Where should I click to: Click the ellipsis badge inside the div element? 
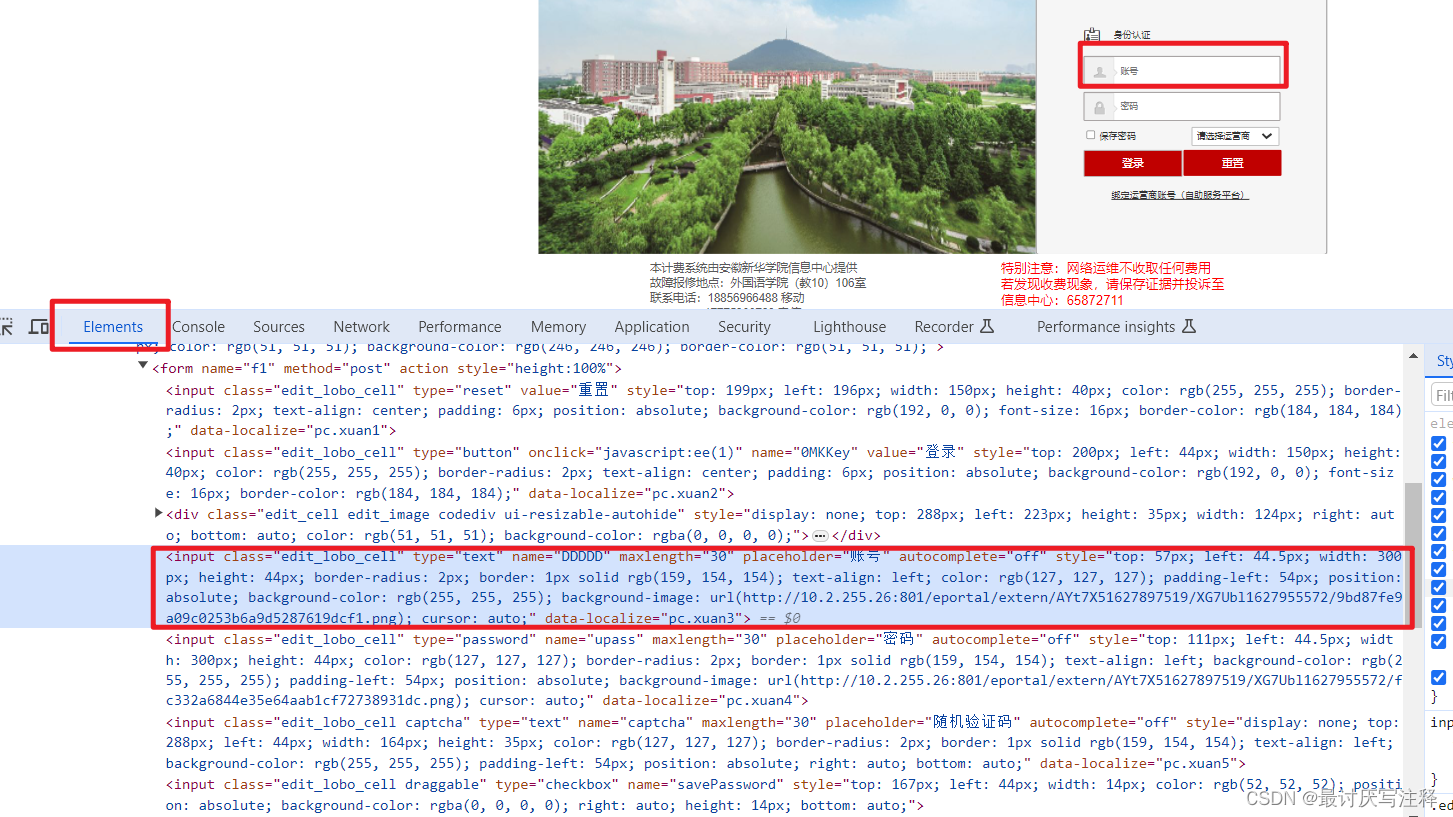pos(820,535)
